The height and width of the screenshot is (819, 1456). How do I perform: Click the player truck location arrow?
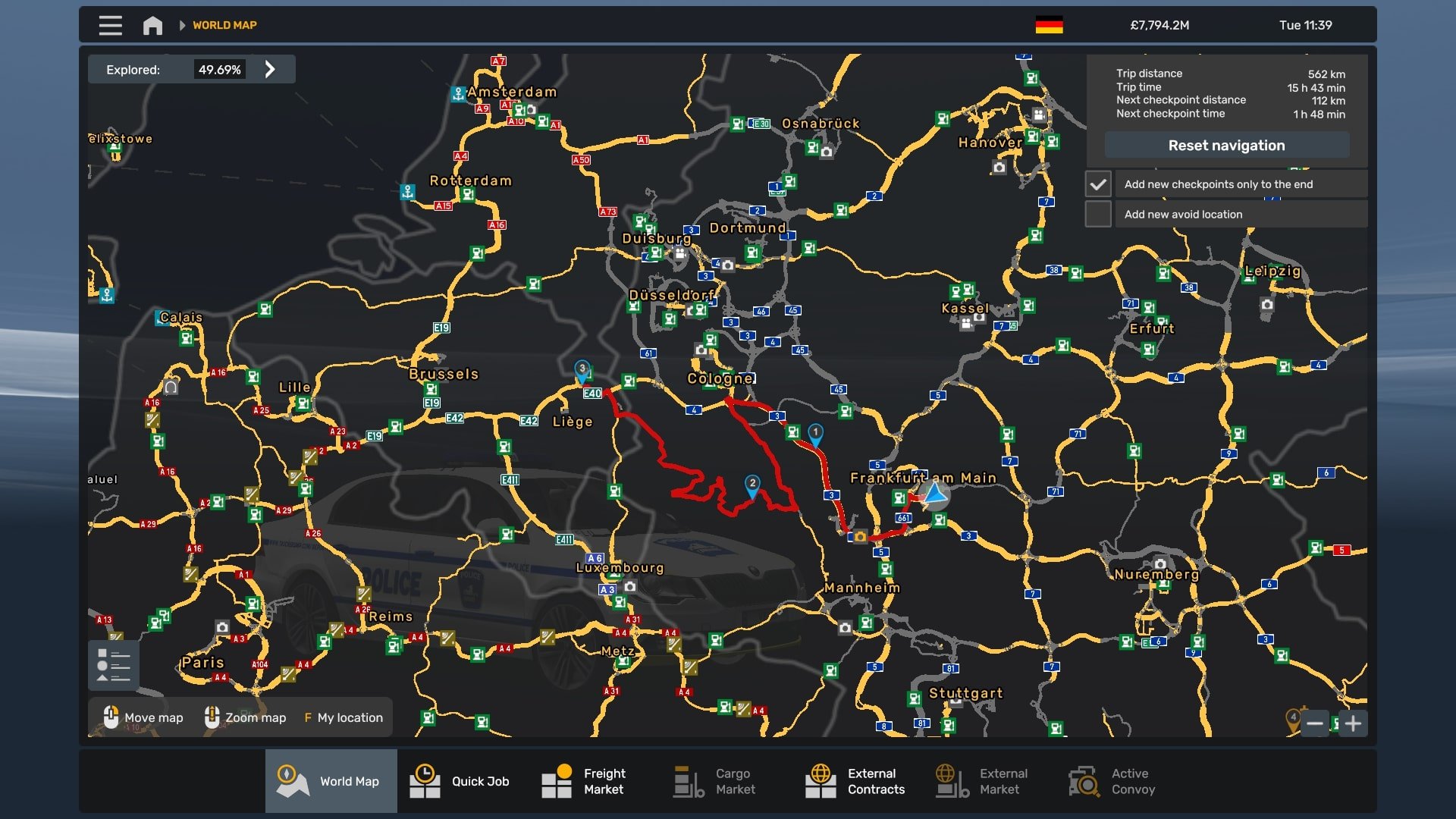[x=935, y=494]
